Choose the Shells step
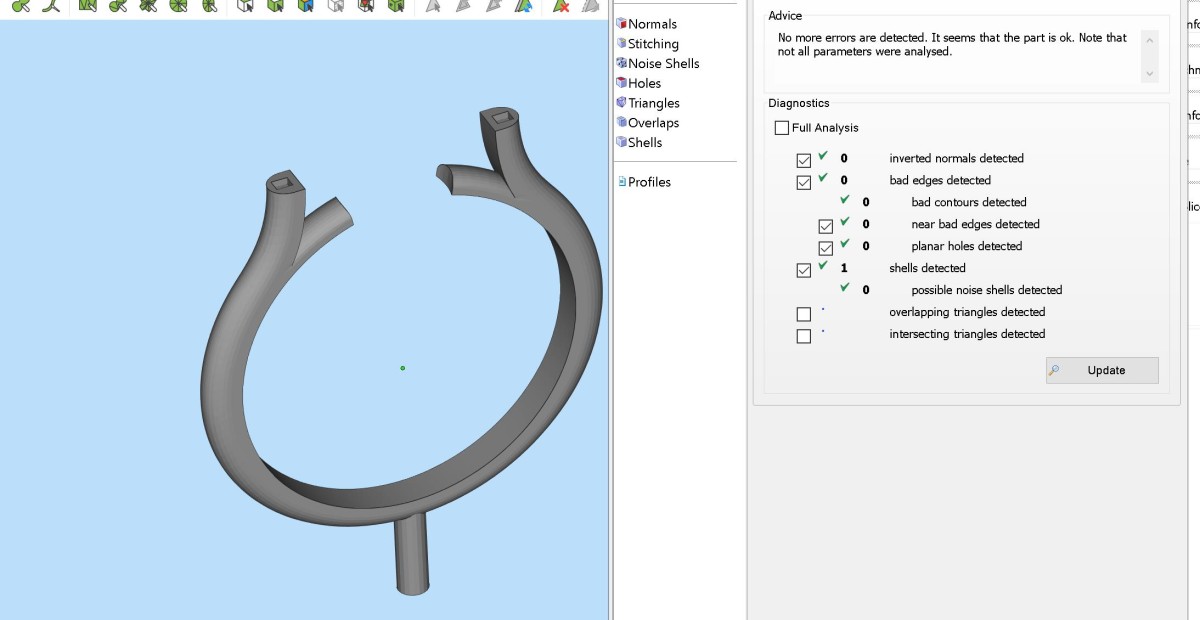Image resolution: width=1200 pixels, height=620 pixels. (x=644, y=143)
